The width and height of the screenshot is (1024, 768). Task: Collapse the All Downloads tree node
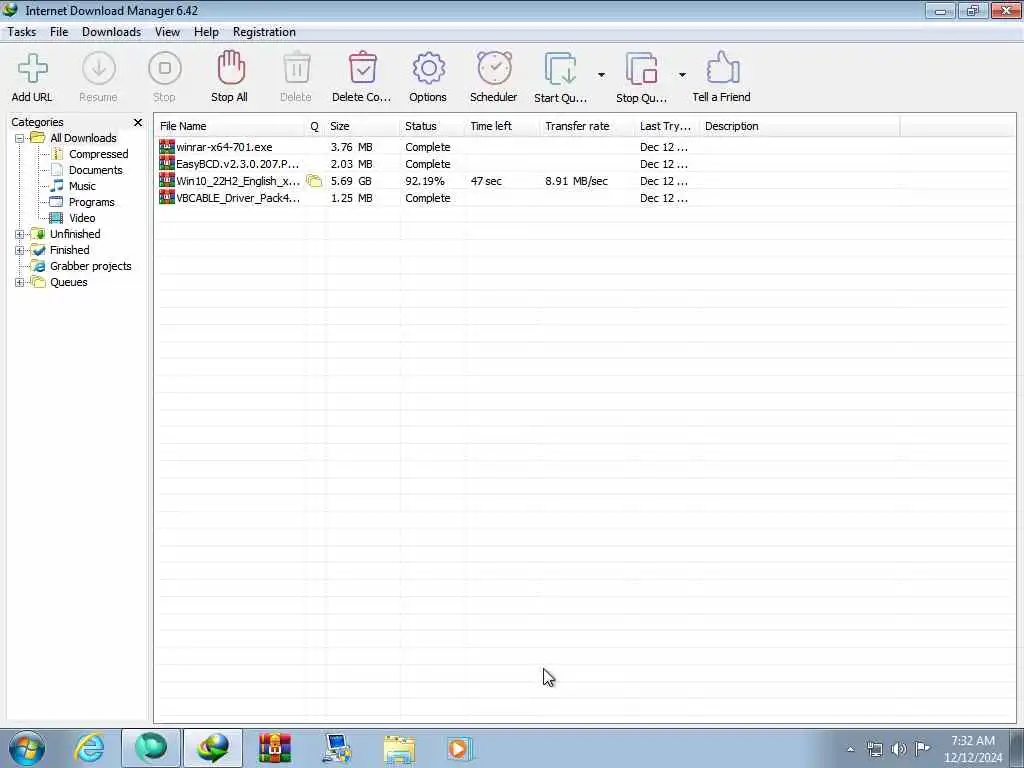tap(20, 138)
